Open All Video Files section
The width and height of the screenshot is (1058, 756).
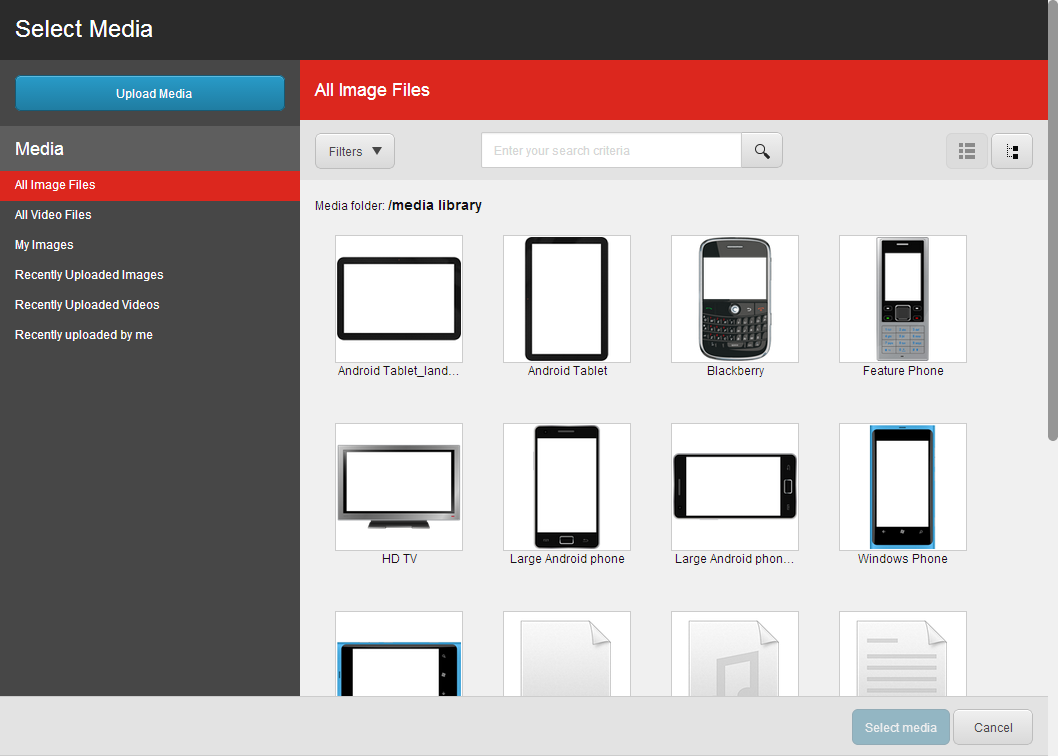pos(54,214)
